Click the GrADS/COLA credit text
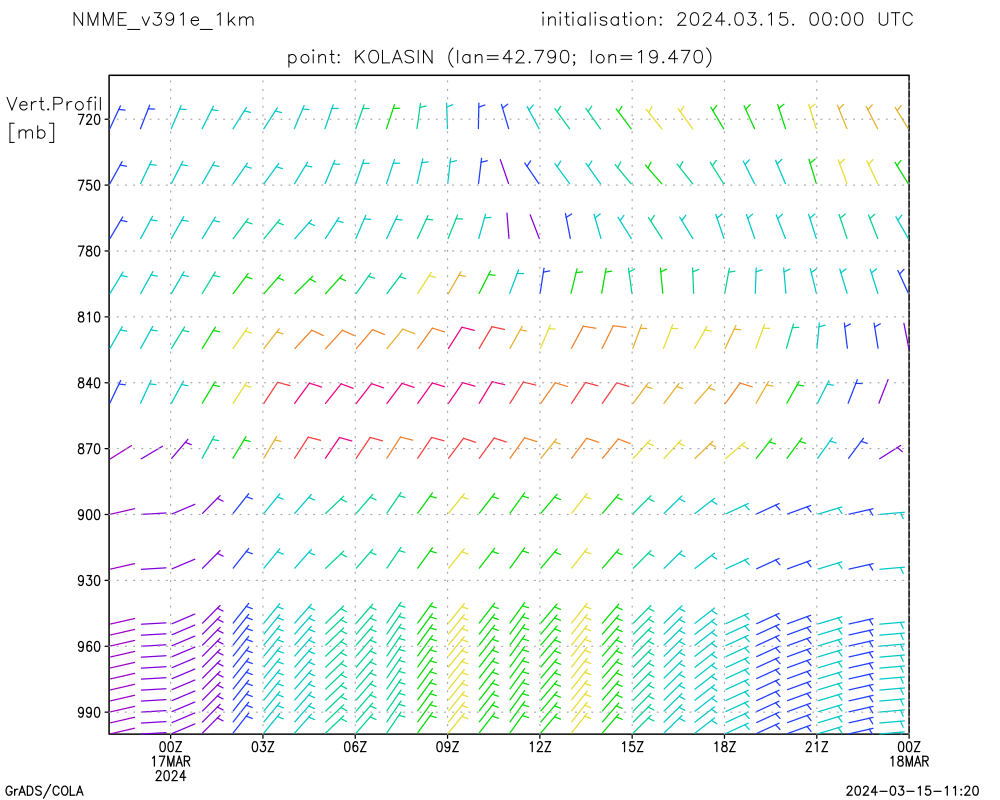 44,791
